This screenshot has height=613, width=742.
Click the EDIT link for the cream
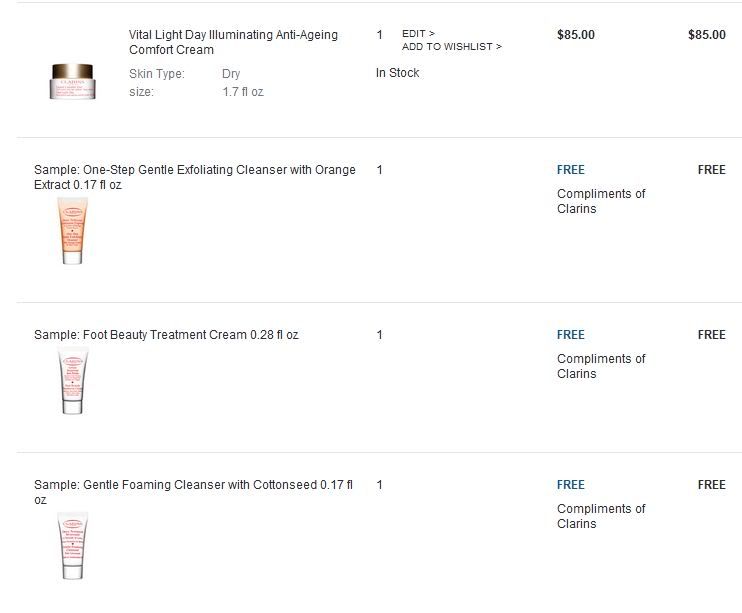(x=418, y=34)
